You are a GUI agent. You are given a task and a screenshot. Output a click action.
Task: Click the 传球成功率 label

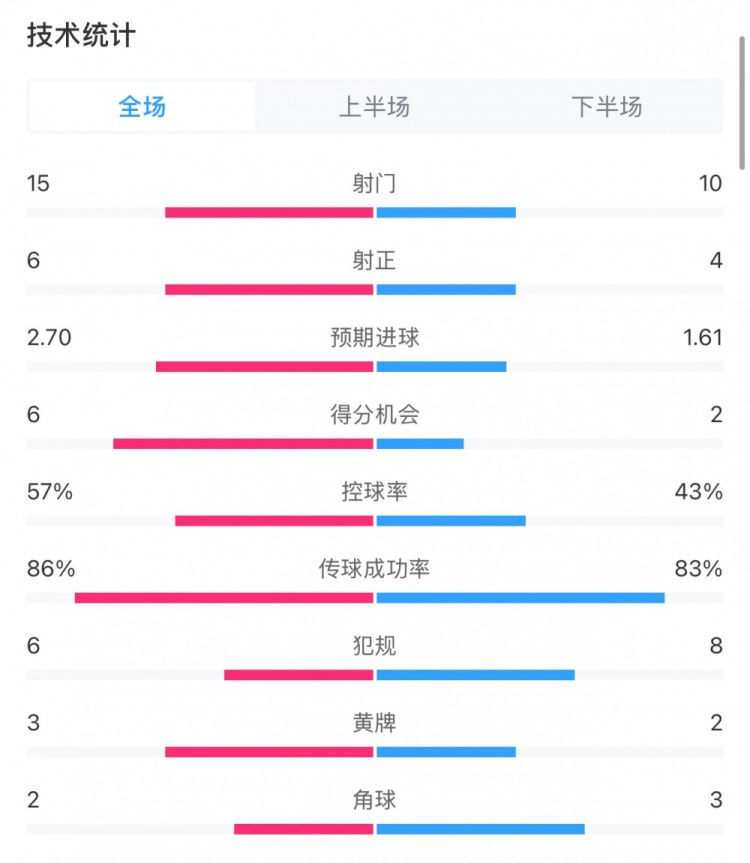(374, 569)
